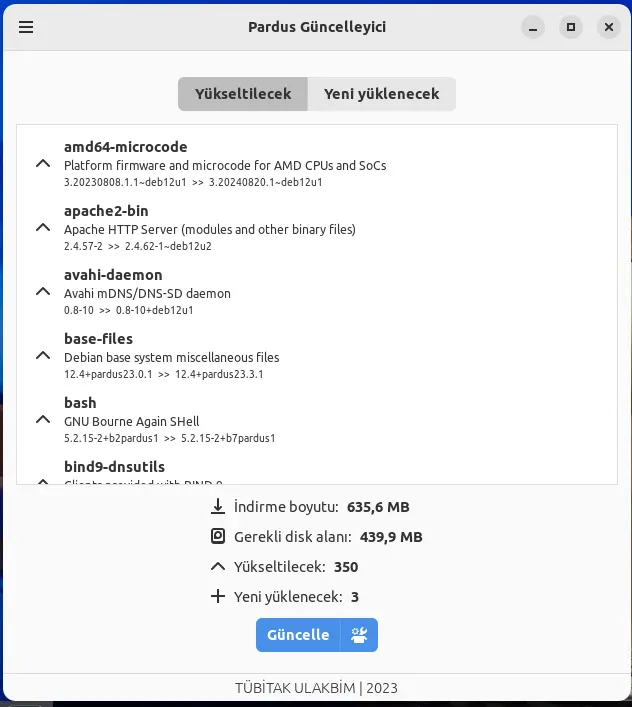Viewport: 632px width, 707px height.
Task: Click the Yükseltilecek count 350
Action: tap(346, 567)
